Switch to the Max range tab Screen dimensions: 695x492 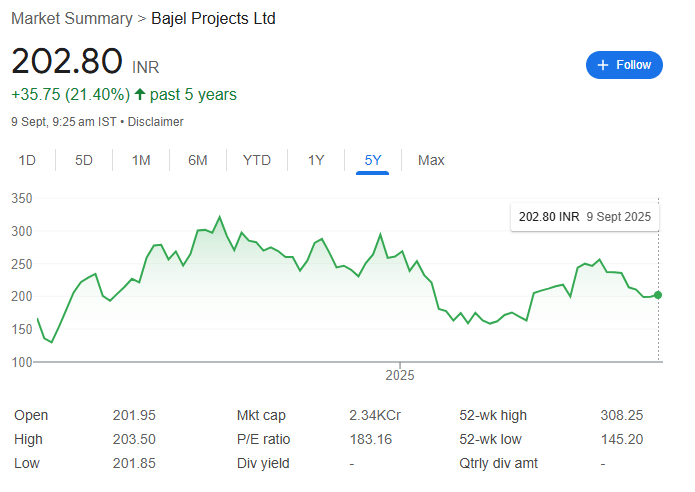click(431, 160)
